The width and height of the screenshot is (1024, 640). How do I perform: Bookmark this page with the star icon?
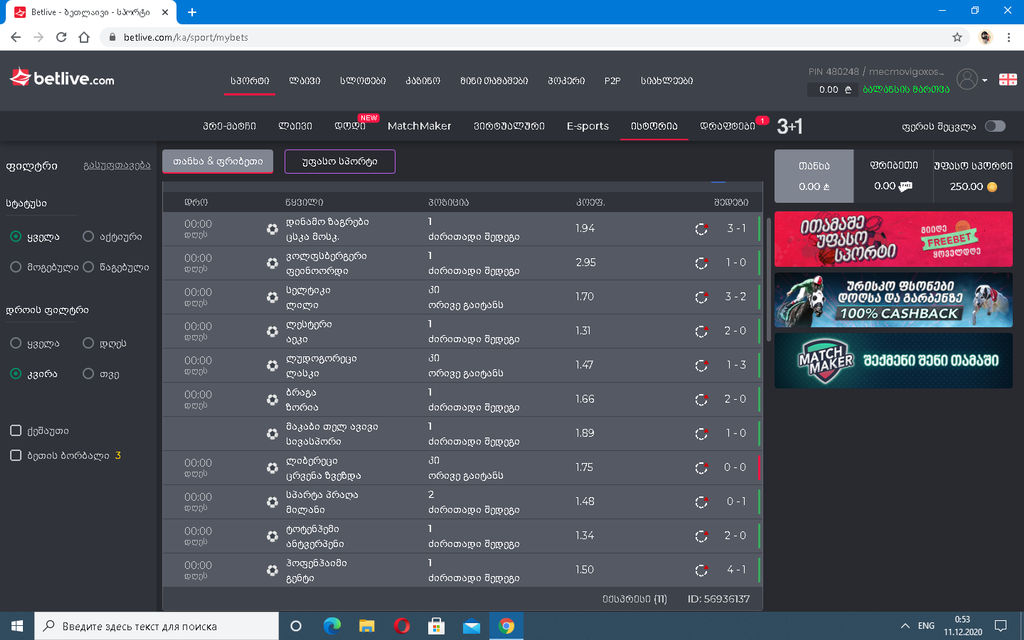957,37
